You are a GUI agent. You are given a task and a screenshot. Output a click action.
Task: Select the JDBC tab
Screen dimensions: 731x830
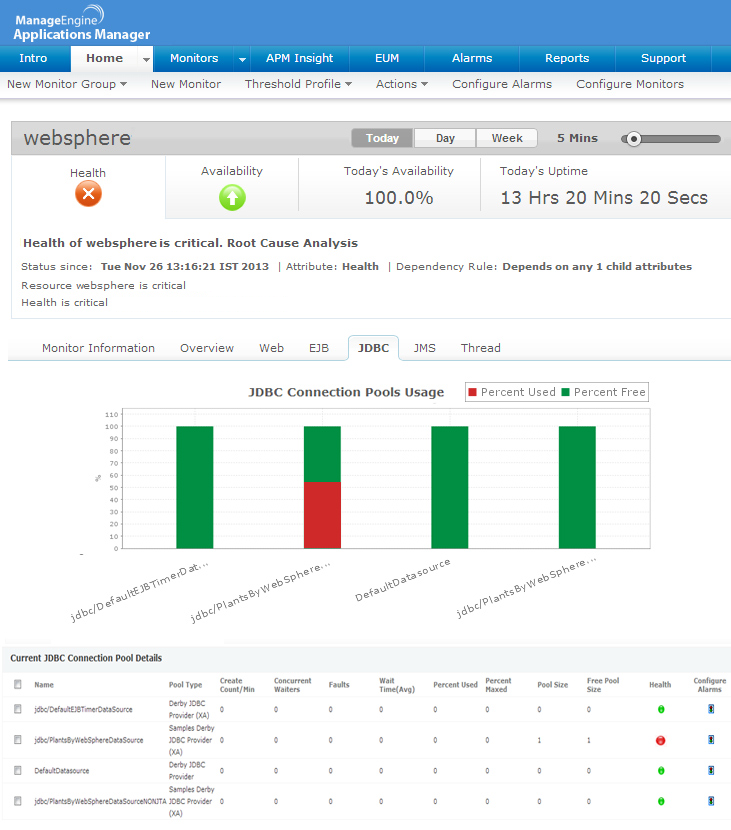coord(373,348)
